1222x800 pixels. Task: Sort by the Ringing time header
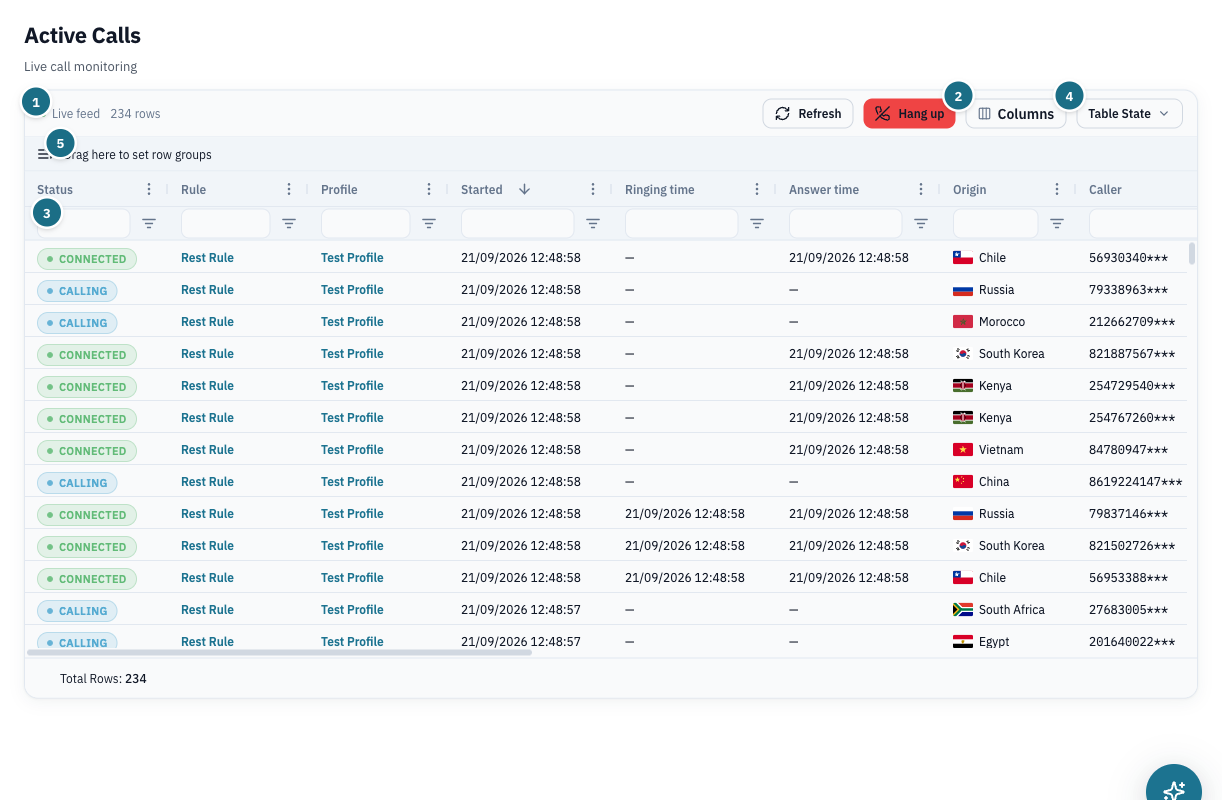(x=659, y=189)
